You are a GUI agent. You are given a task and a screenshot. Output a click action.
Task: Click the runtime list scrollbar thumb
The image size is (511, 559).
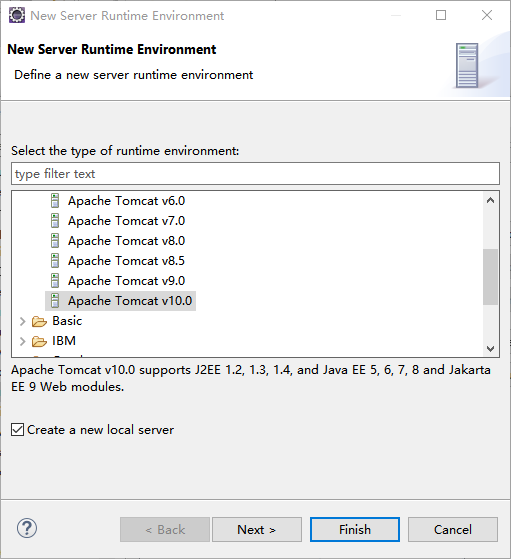click(x=490, y=277)
